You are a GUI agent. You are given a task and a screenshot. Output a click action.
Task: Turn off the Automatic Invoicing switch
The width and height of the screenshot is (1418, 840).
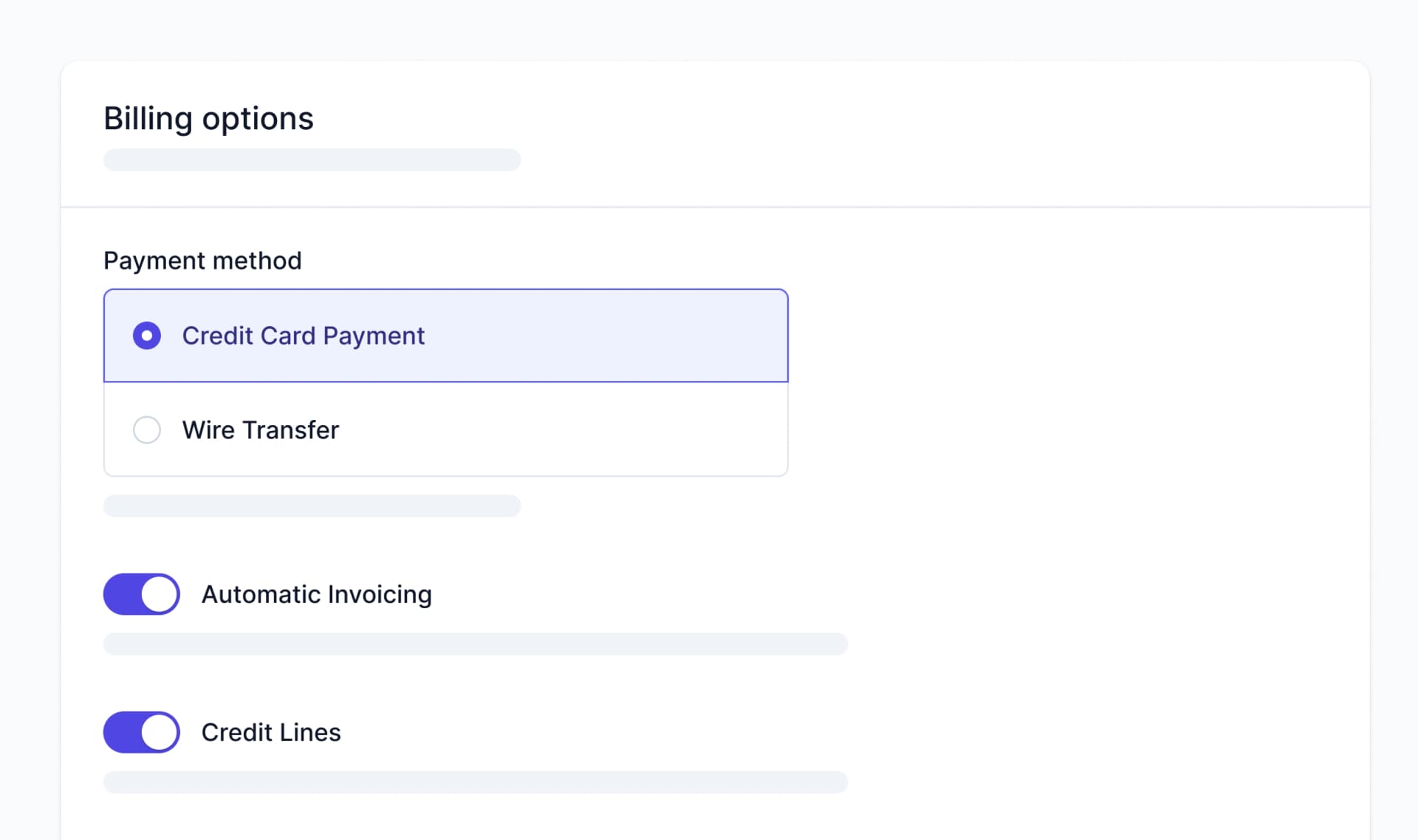click(141, 594)
